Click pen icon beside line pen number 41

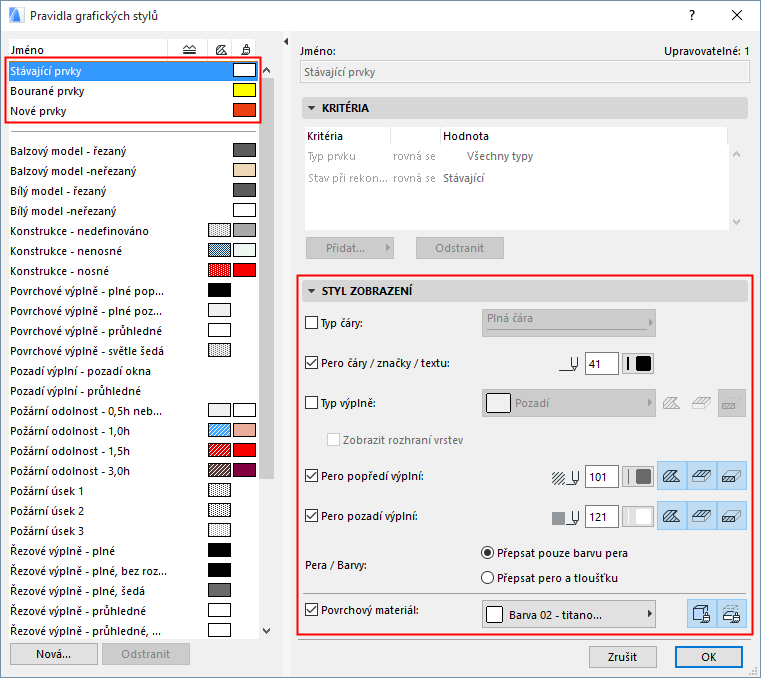(569, 364)
